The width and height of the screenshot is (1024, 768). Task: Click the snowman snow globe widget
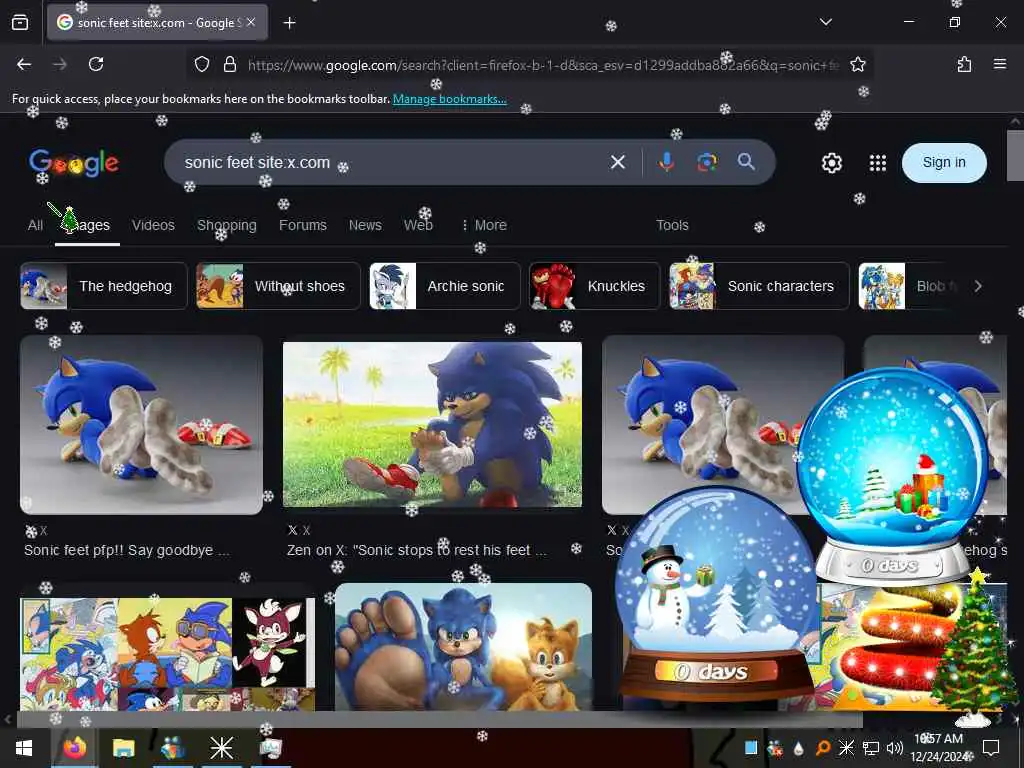click(716, 594)
